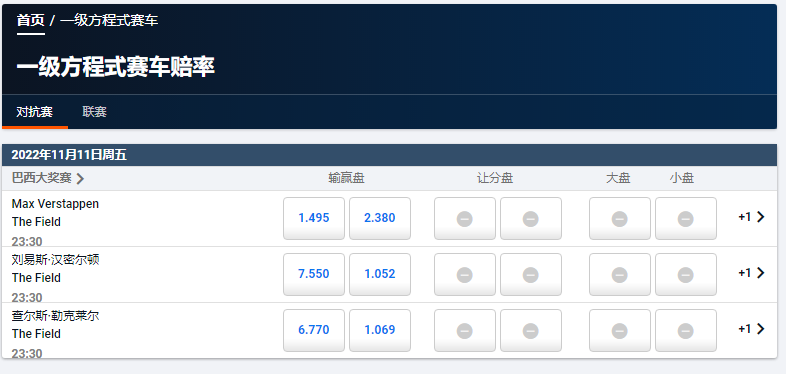Image resolution: width=786 pixels, height=374 pixels.
Task: Switch to the 联赛 tab
Action: coord(95,112)
